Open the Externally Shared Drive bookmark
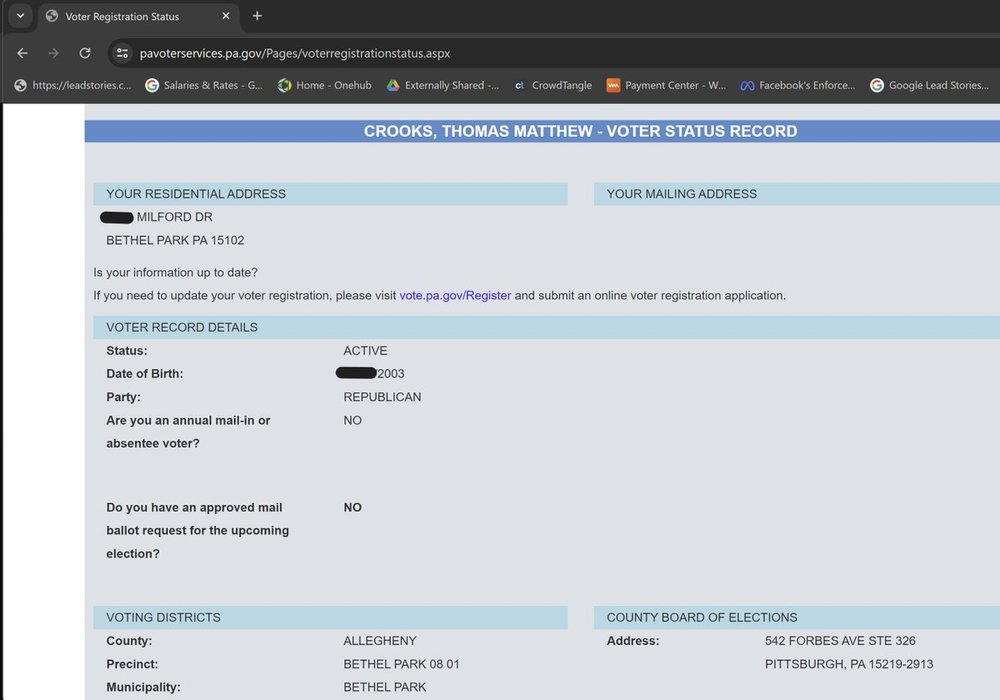Image resolution: width=1000 pixels, height=700 pixels. [442, 85]
